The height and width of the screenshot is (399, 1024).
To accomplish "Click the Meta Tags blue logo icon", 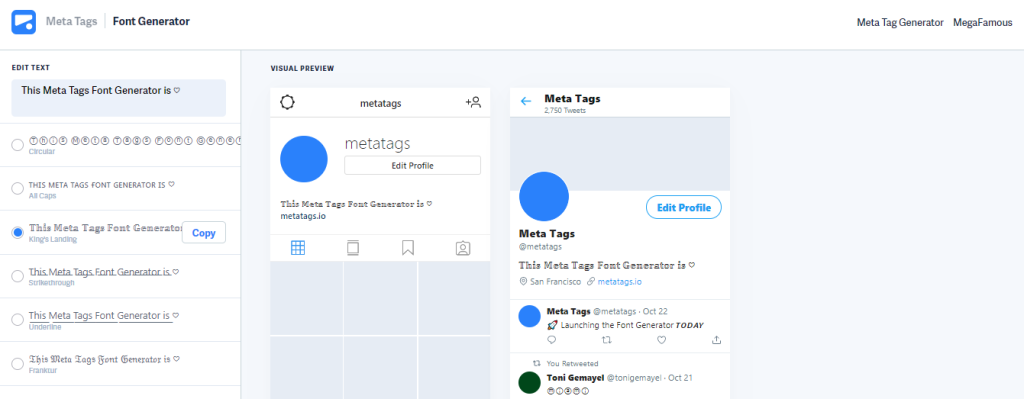I will coord(24,22).
